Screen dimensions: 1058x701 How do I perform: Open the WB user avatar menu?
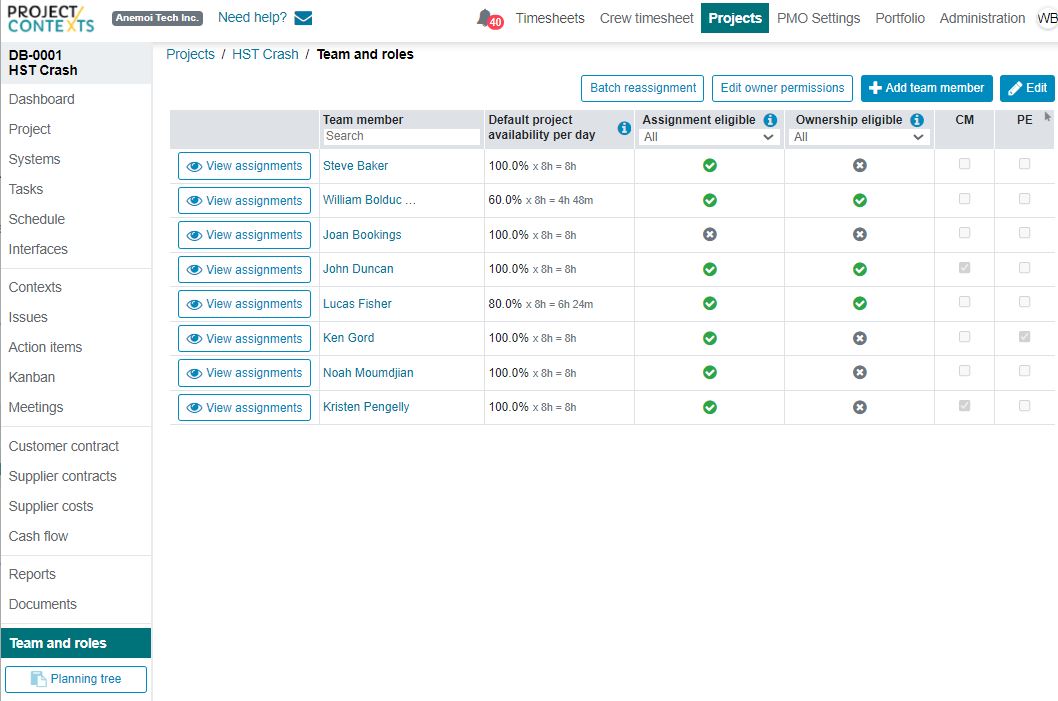tap(1047, 19)
